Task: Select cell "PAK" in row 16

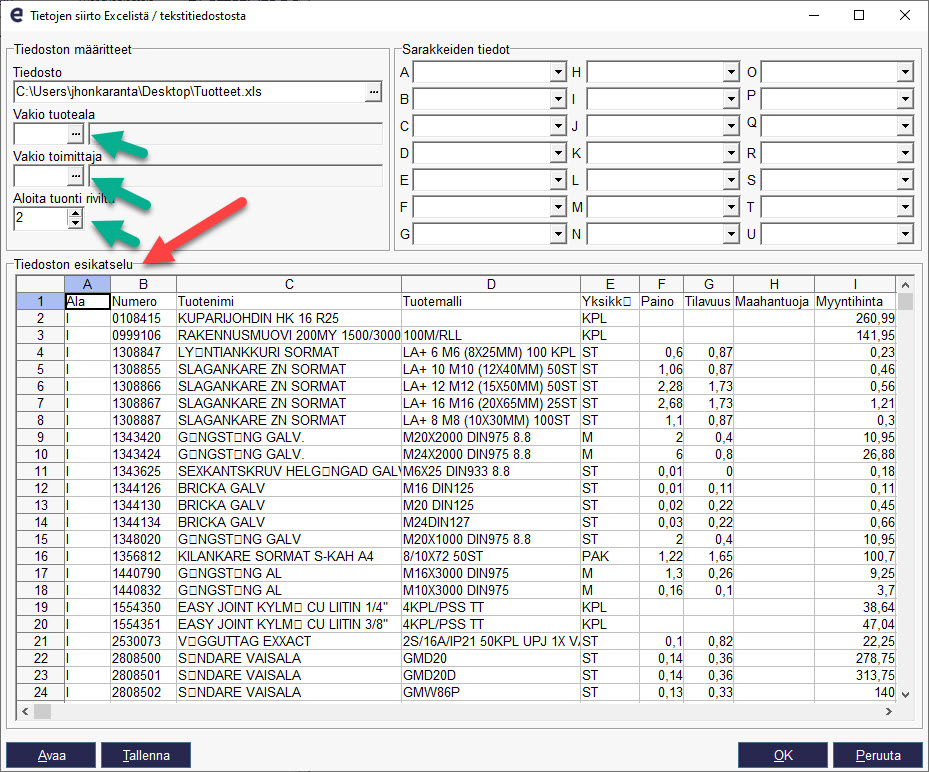Action: tap(610, 556)
